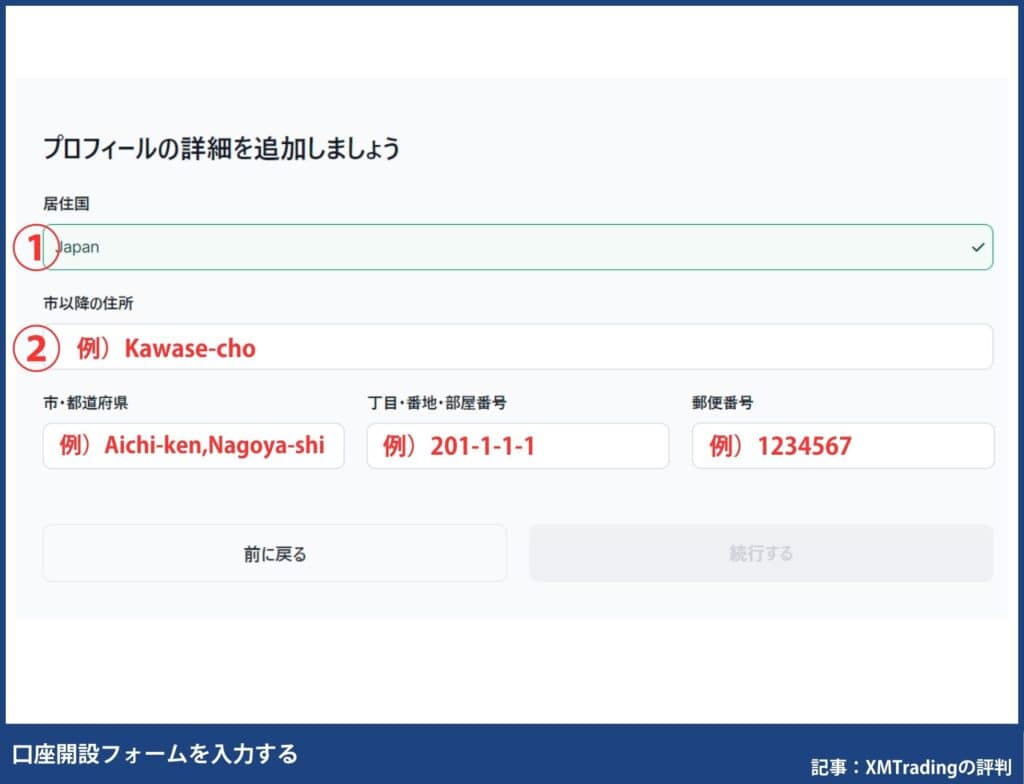
Task: Click the 居住国 label
Action: point(66,204)
